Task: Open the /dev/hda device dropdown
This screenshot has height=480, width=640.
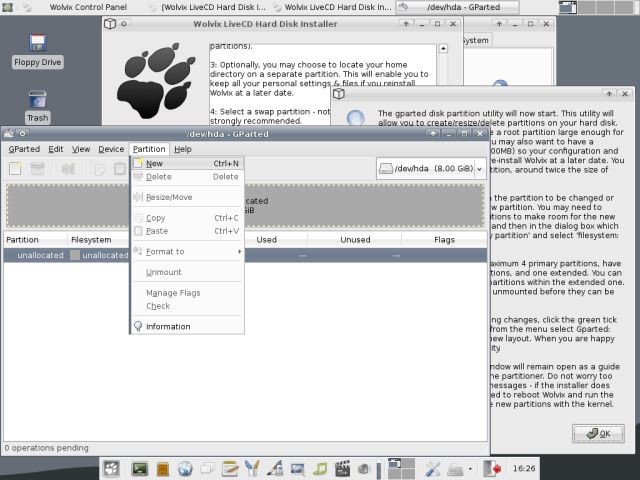Action: click(430, 168)
